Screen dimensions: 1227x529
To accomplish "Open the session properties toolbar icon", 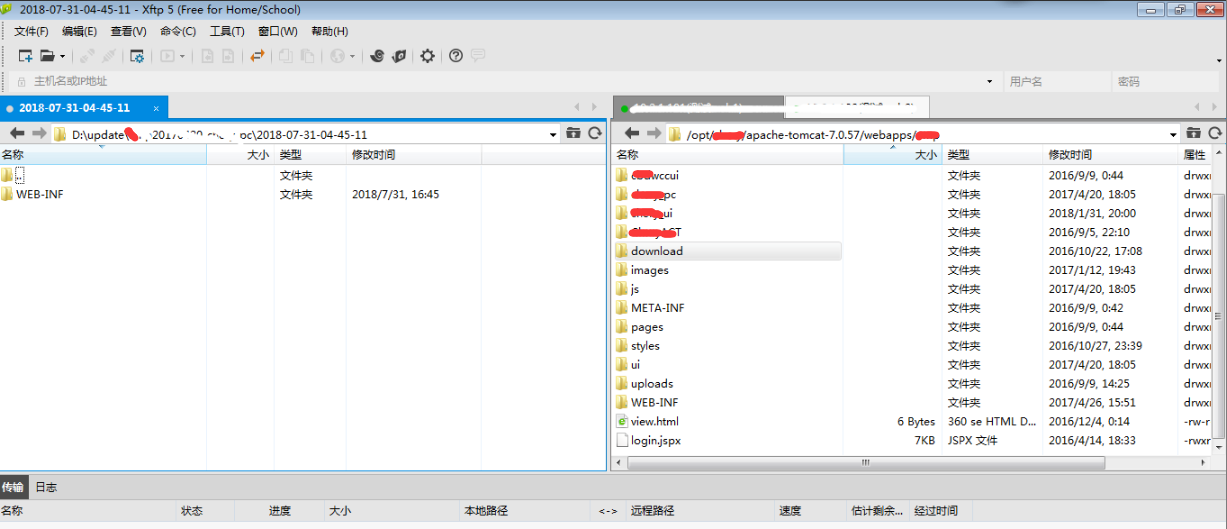I will pos(137,56).
